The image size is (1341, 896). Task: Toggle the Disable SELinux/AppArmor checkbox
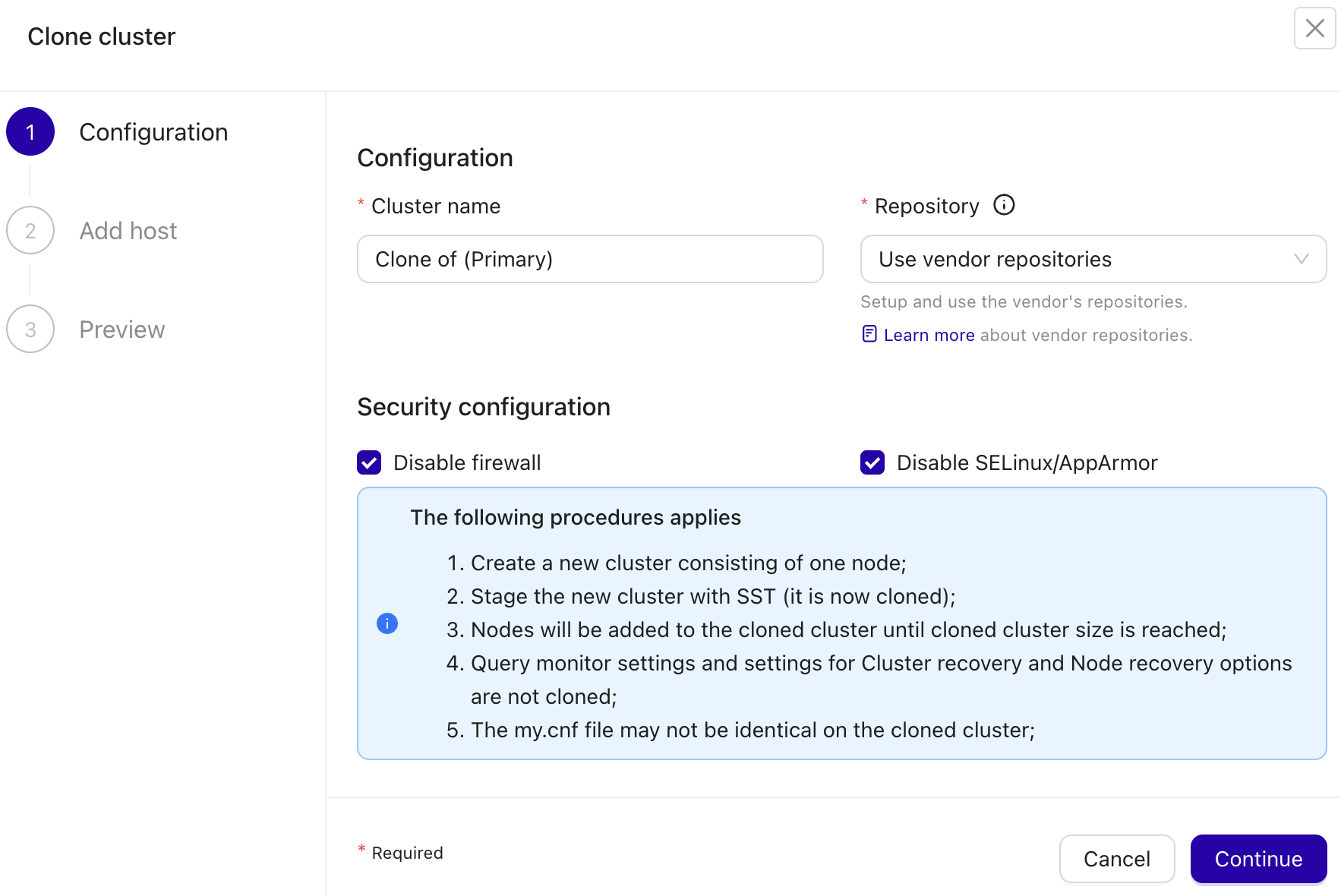click(x=872, y=462)
